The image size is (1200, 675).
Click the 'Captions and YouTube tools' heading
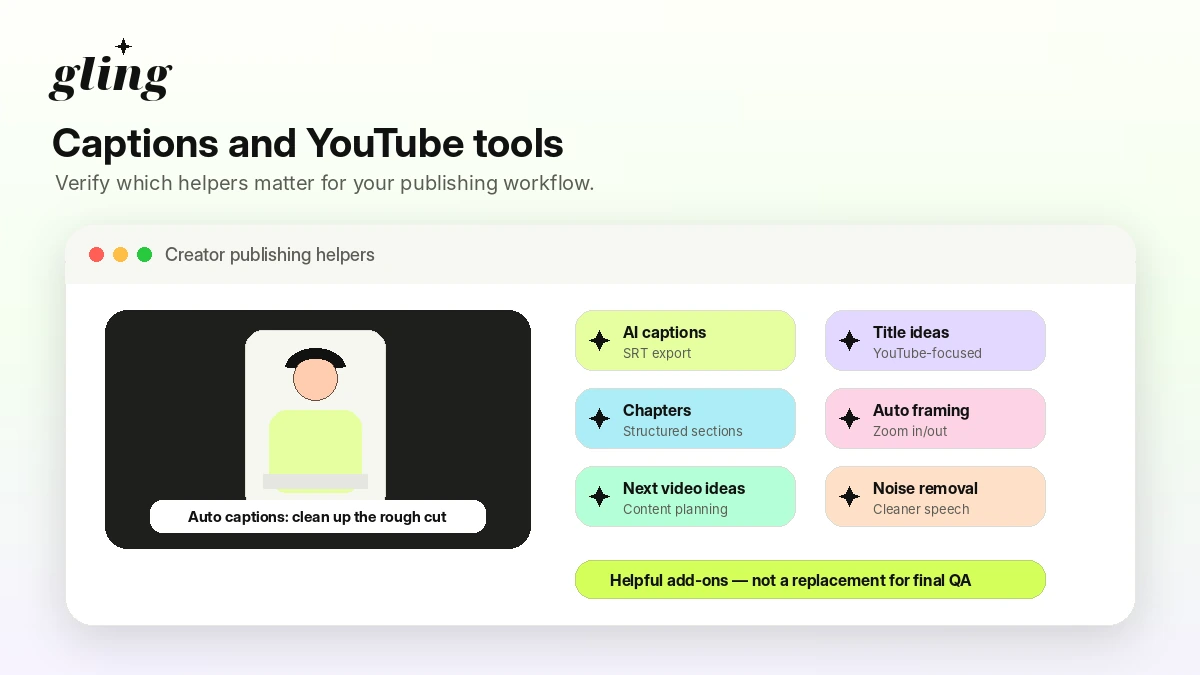click(x=308, y=143)
